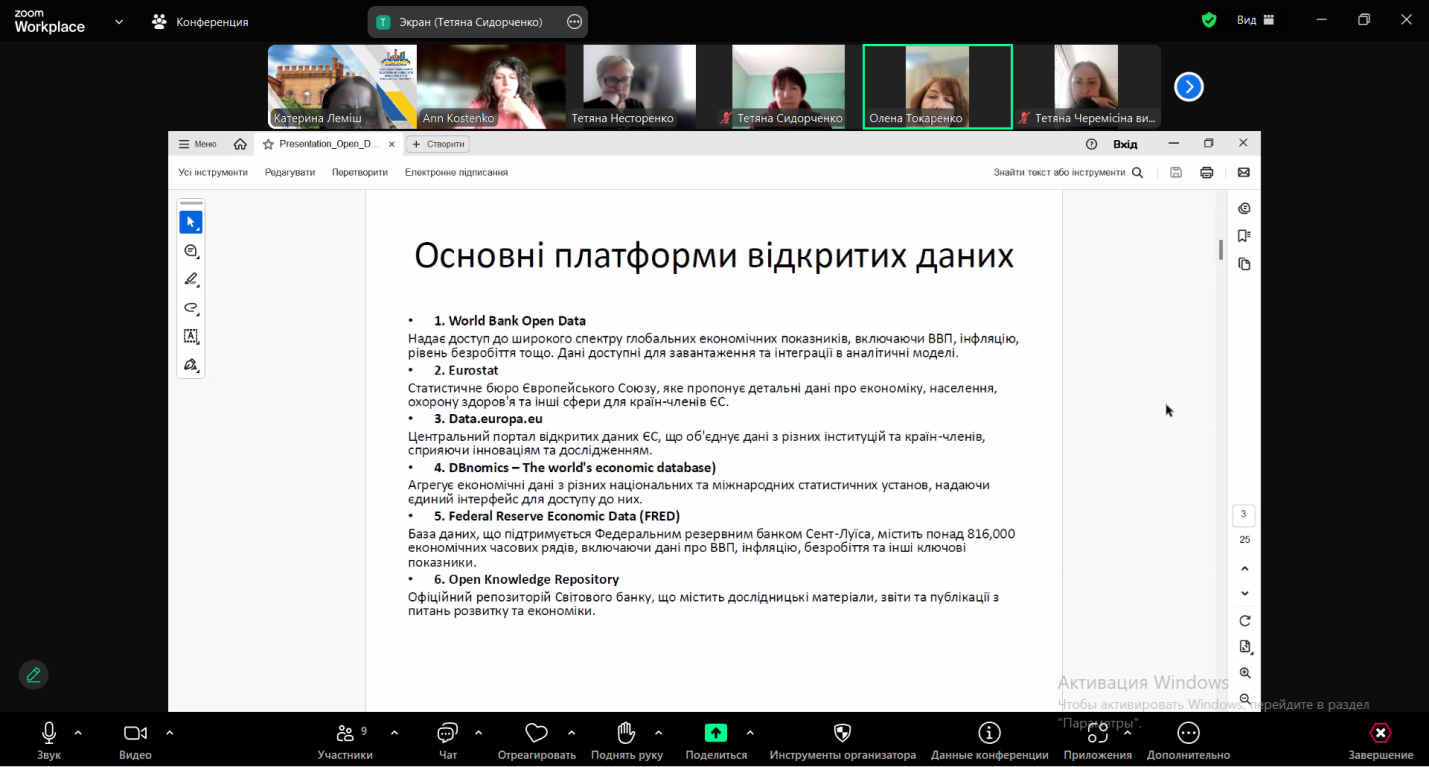Click the Zoom security shield icon
Screen dimensions: 1429x767
[x=1209, y=20]
